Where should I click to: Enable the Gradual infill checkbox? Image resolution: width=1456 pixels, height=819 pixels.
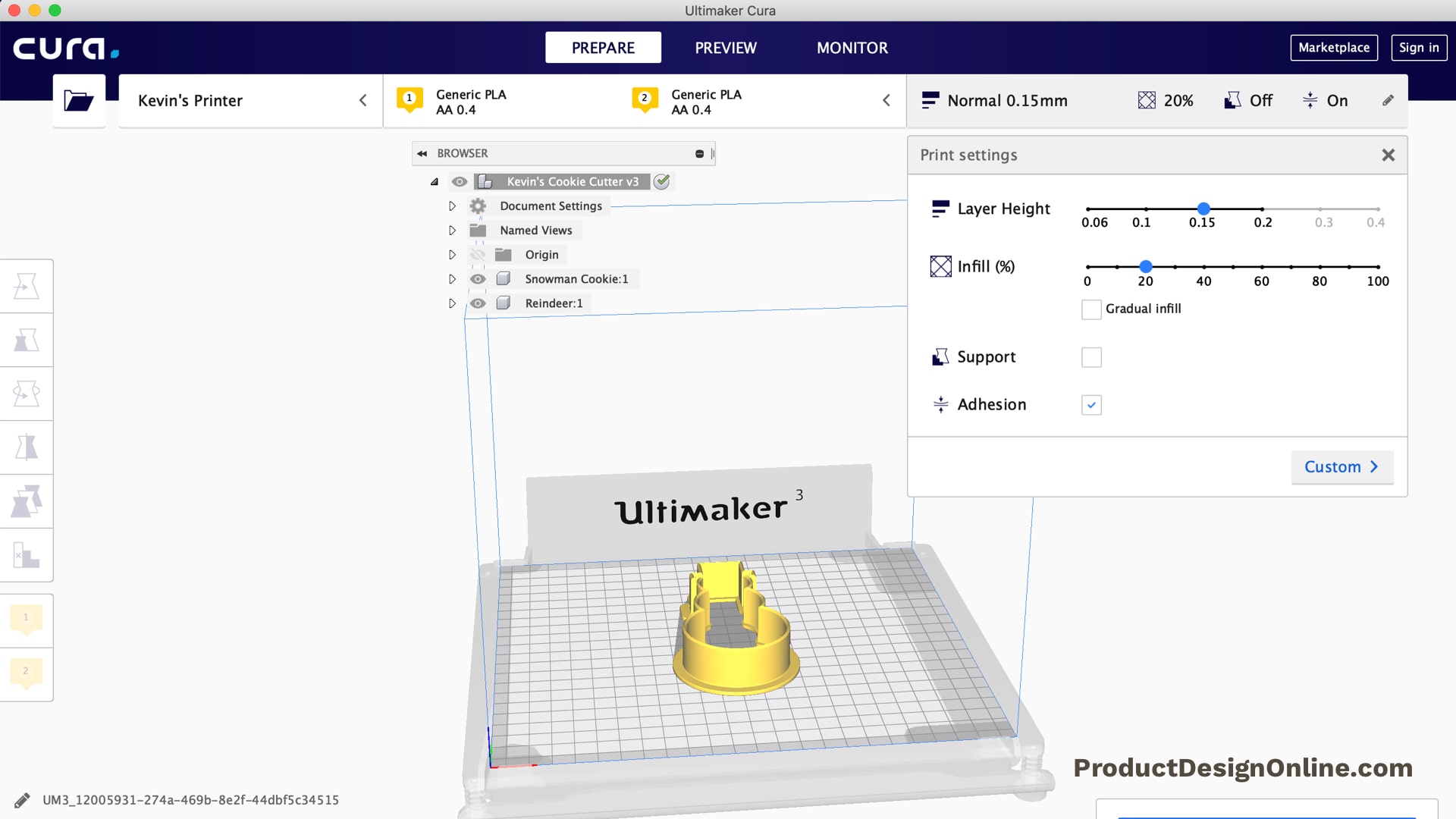pyautogui.click(x=1091, y=309)
